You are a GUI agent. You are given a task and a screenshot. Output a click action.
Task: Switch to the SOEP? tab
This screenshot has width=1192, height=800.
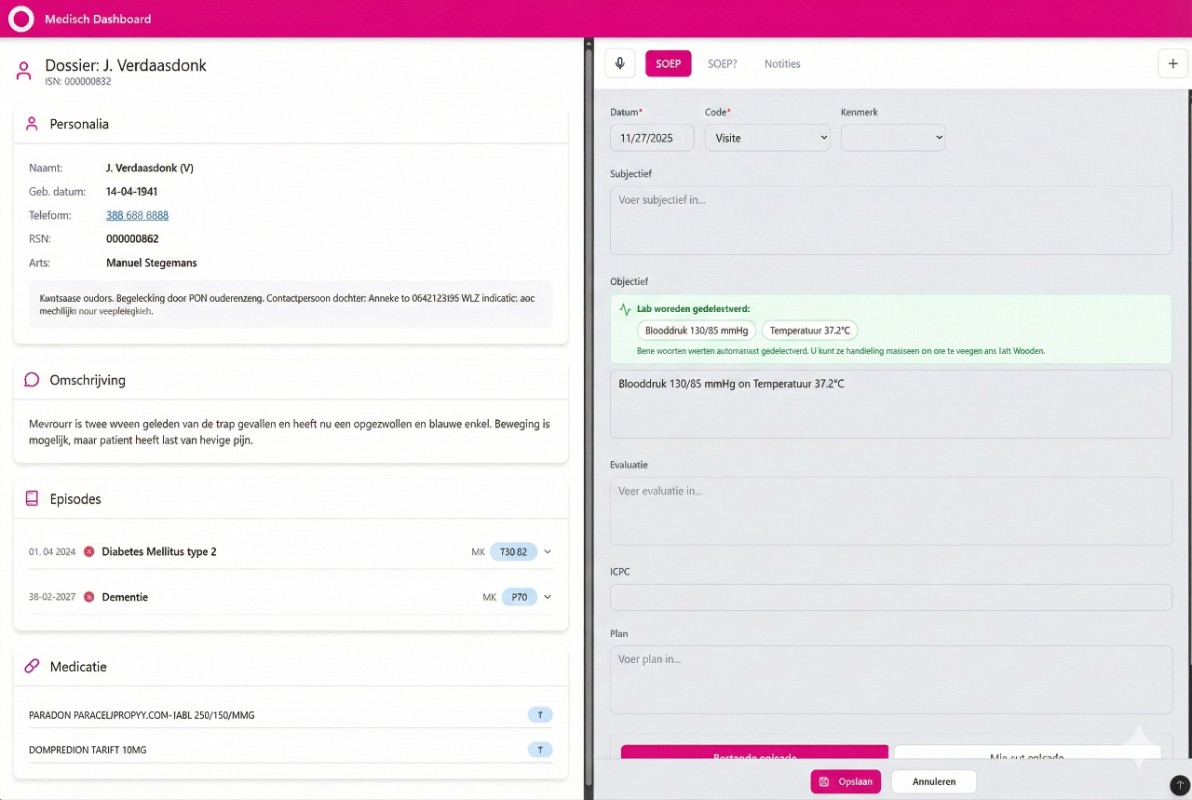[x=722, y=64]
